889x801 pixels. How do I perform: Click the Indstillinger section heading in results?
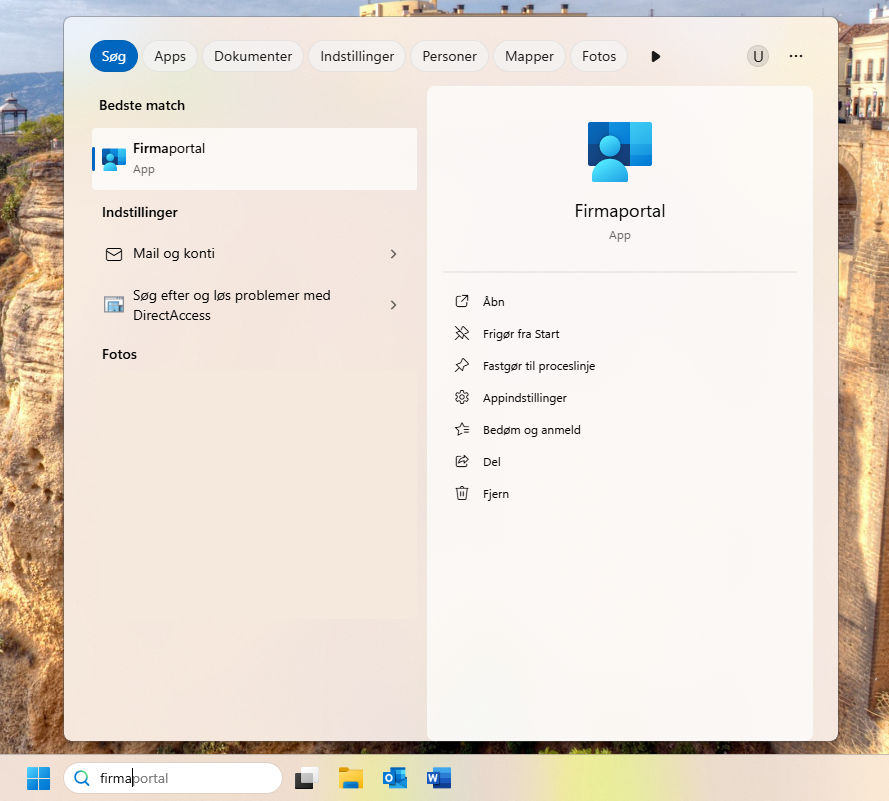point(139,213)
